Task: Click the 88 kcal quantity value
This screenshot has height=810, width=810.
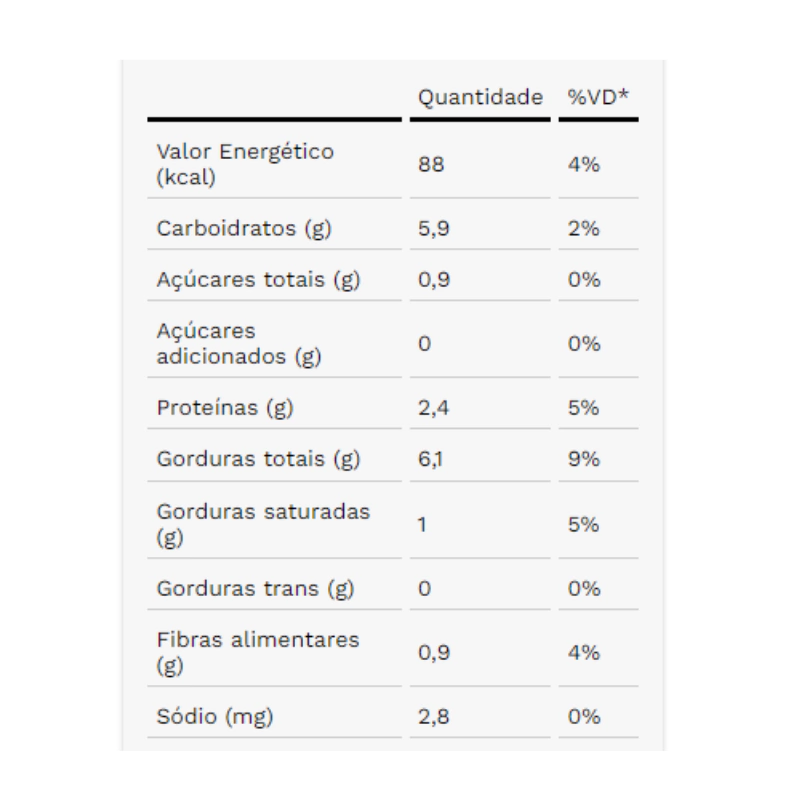Action: [431, 164]
